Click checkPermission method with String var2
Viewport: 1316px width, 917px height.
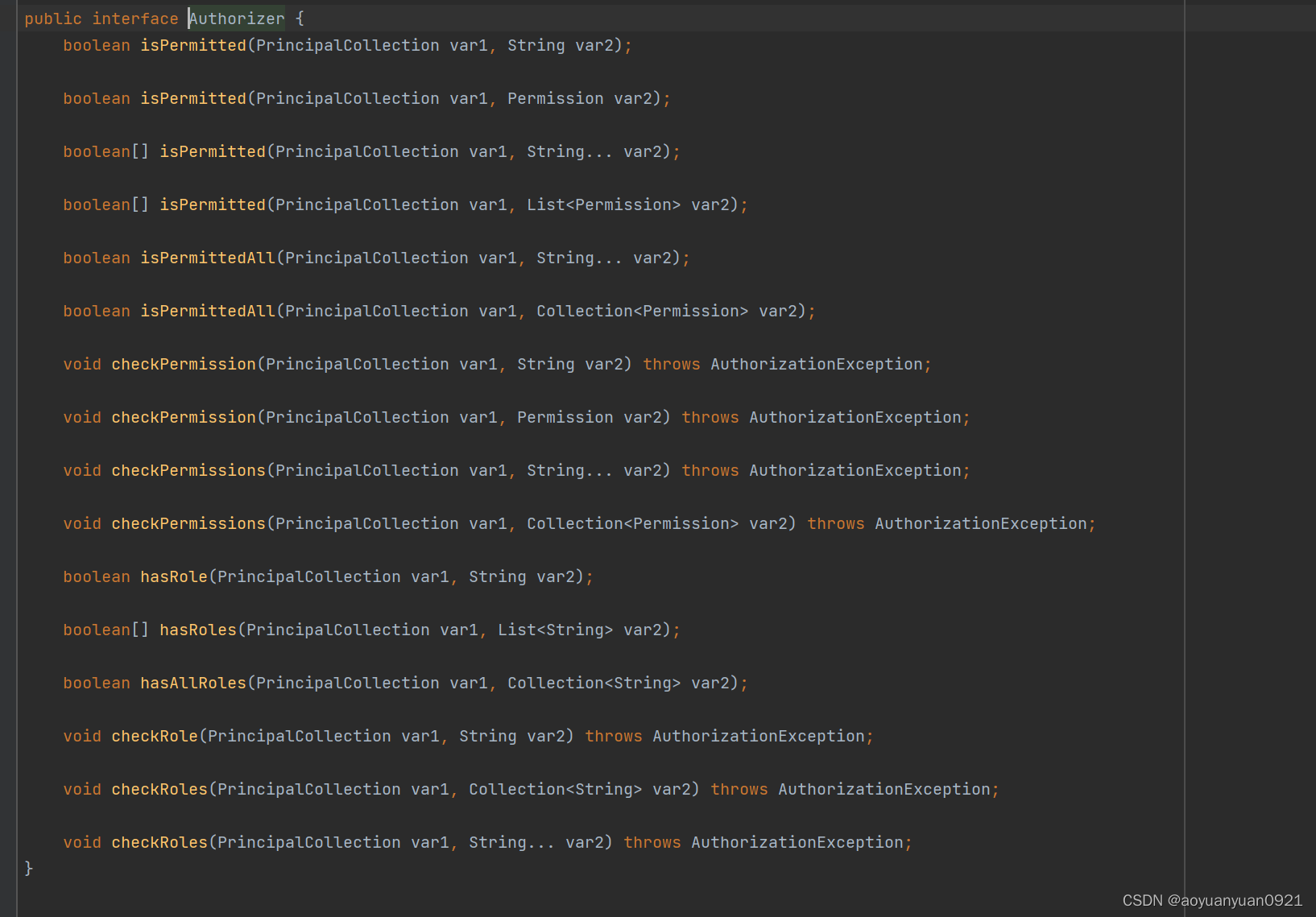pyautogui.click(x=184, y=364)
